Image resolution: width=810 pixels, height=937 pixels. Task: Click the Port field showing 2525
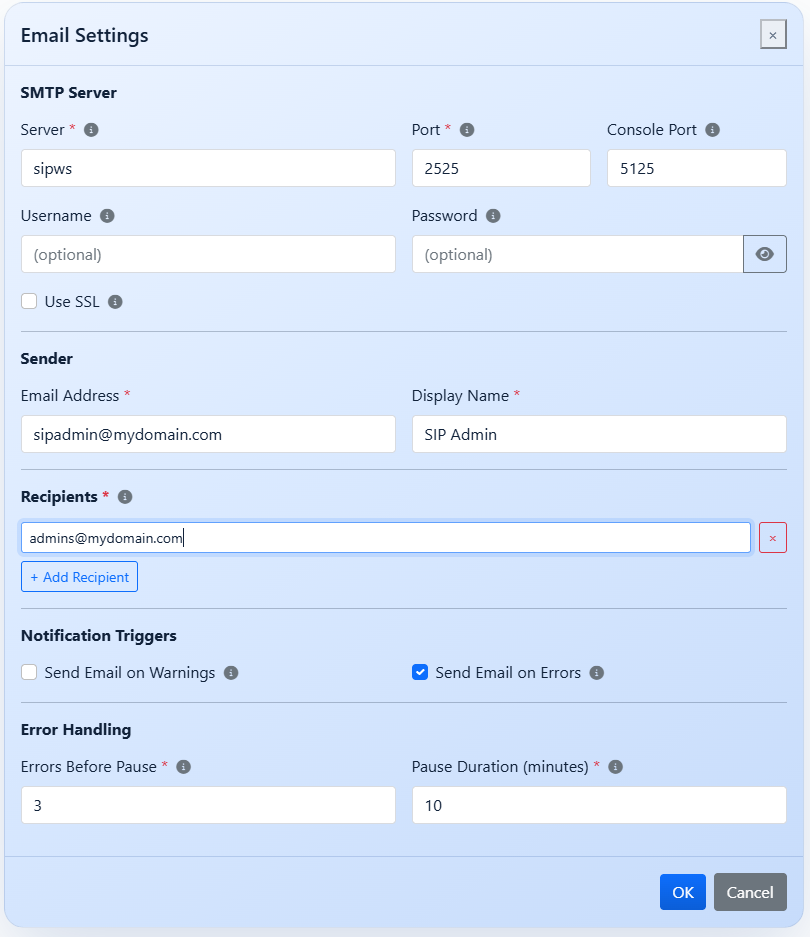[501, 168]
